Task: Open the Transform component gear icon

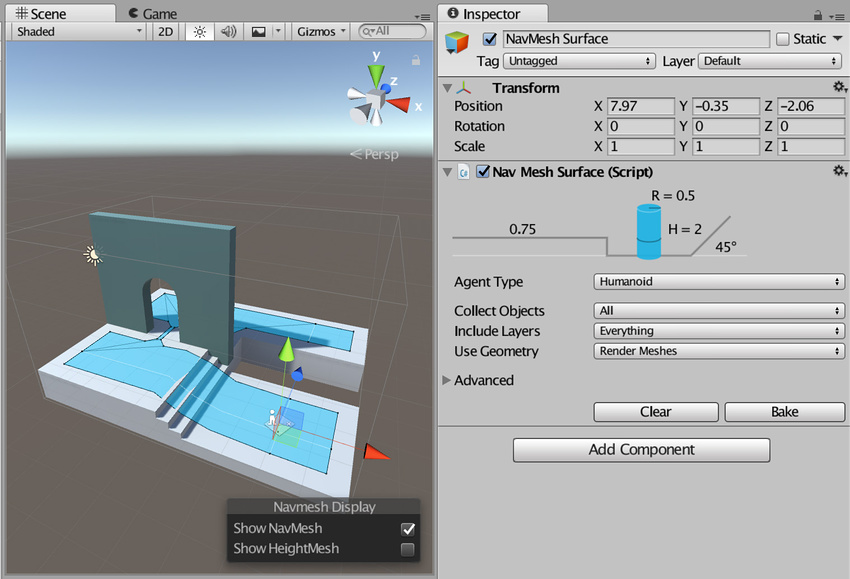Action: coord(838,87)
